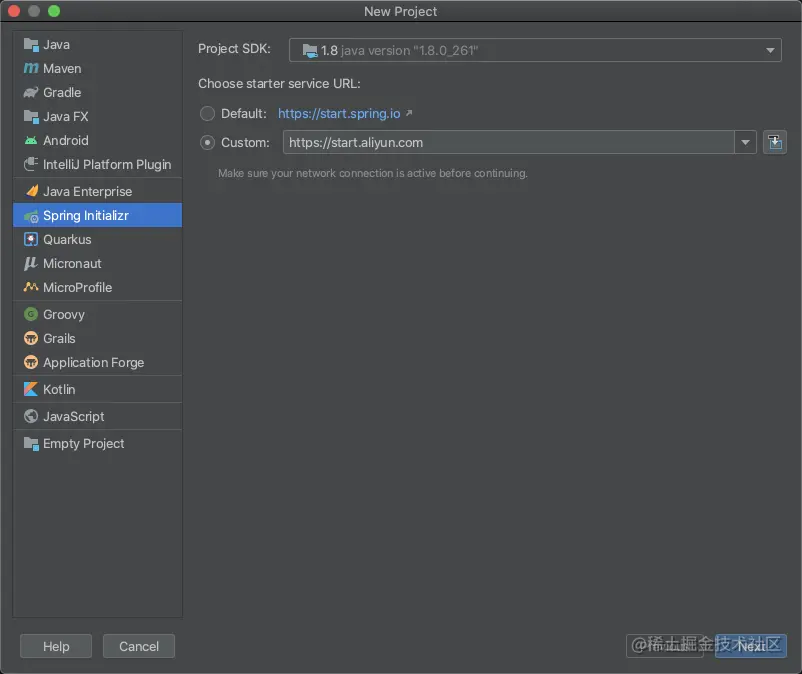Click the Next button

tap(750, 646)
